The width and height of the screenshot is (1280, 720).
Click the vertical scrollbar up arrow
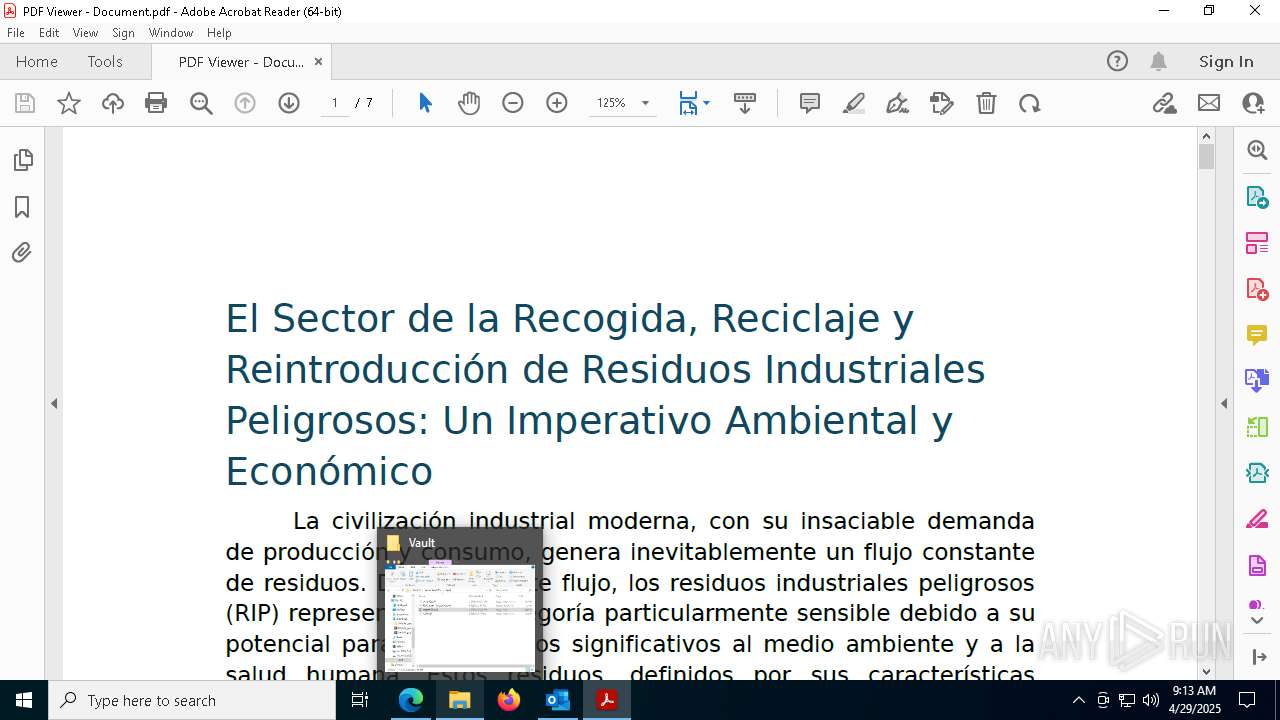pos(1206,136)
